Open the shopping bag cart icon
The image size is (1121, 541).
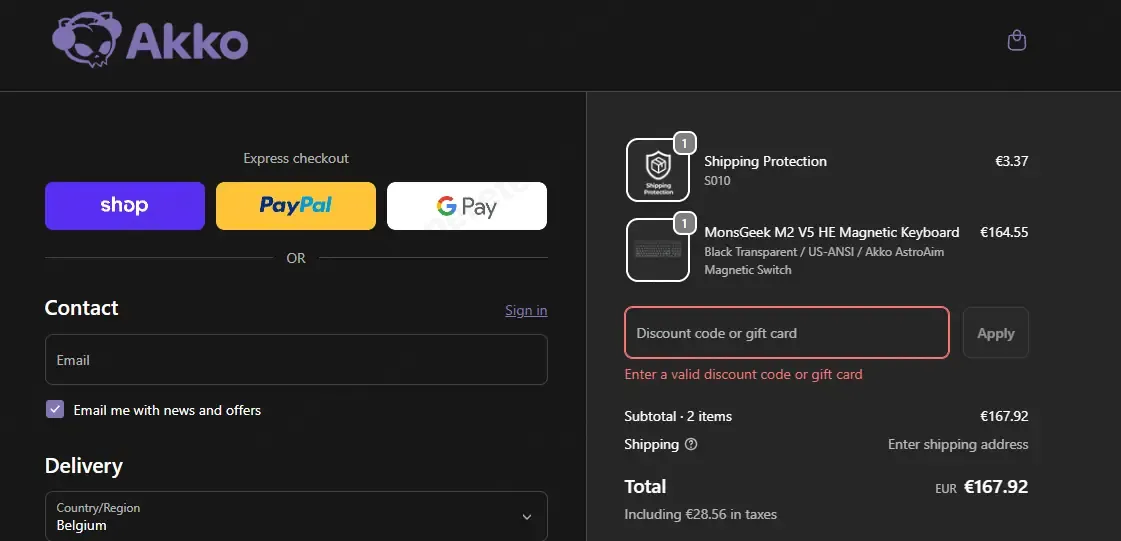pos(1017,41)
